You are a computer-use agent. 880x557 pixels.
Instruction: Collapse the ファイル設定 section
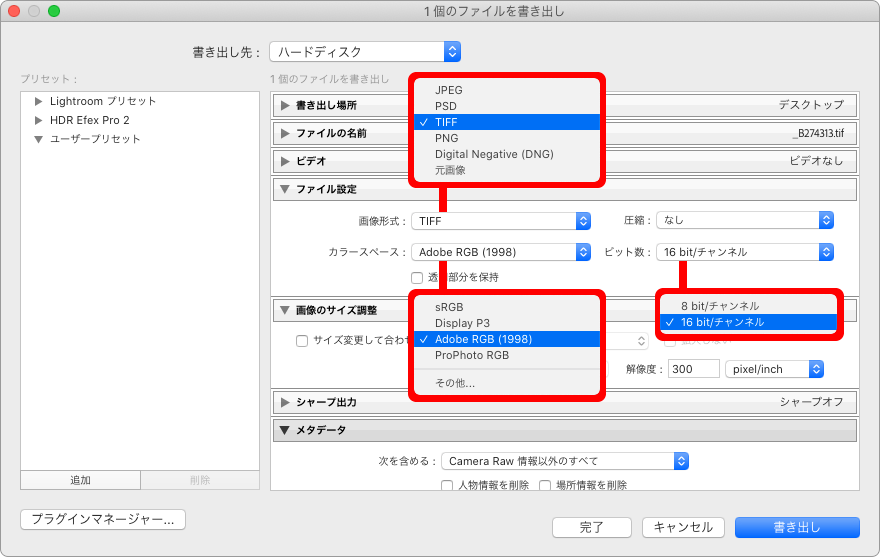(285, 189)
